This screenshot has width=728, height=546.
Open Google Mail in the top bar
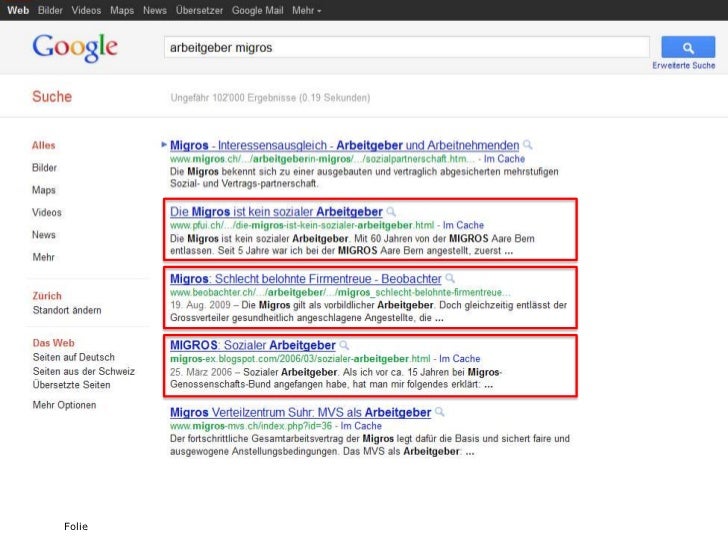coord(258,10)
